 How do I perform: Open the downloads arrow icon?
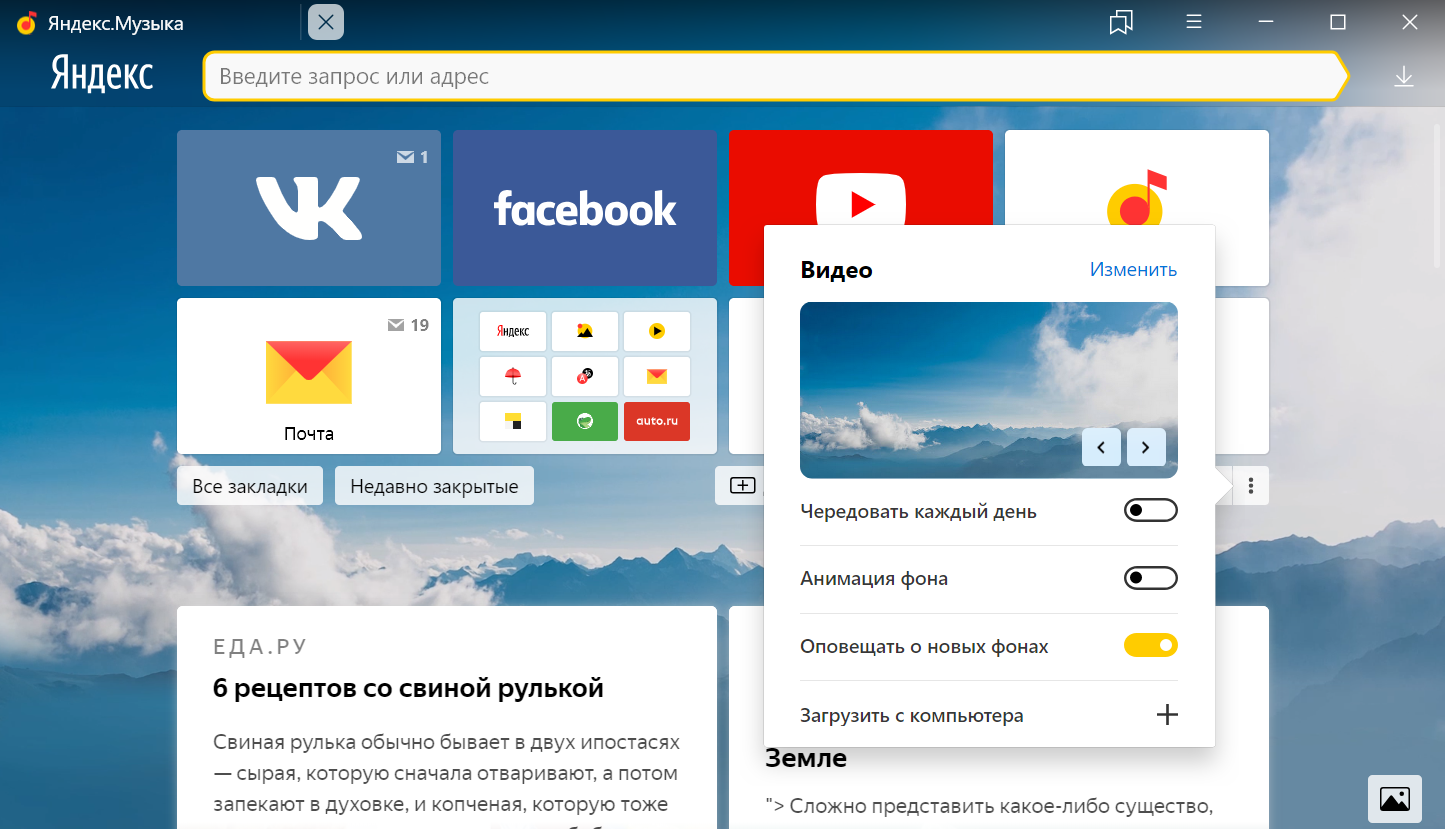point(1404,77)
